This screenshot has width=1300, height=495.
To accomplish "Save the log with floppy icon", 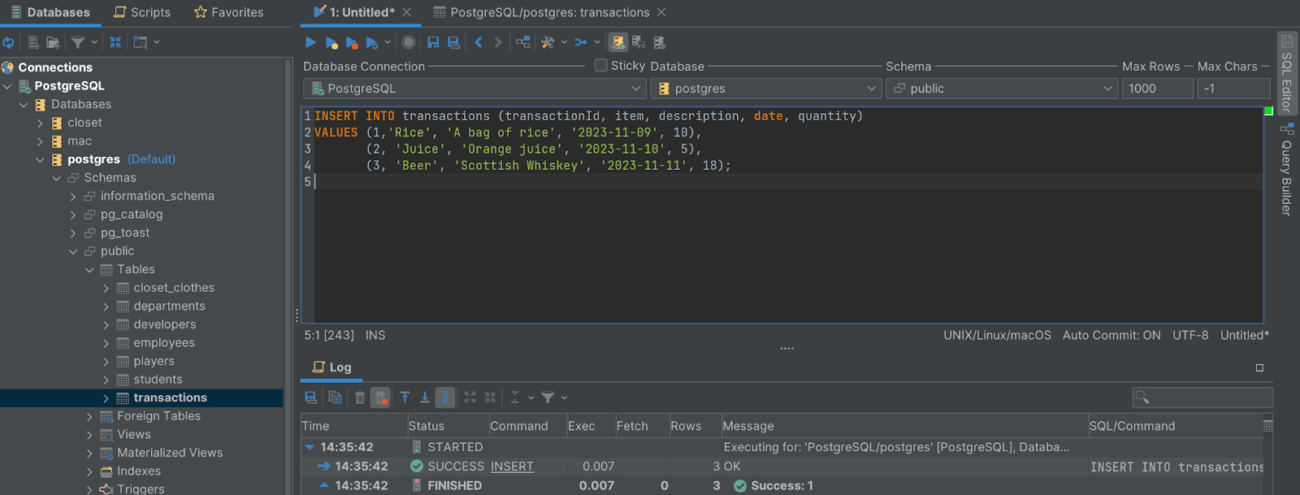I will [311, 397].
